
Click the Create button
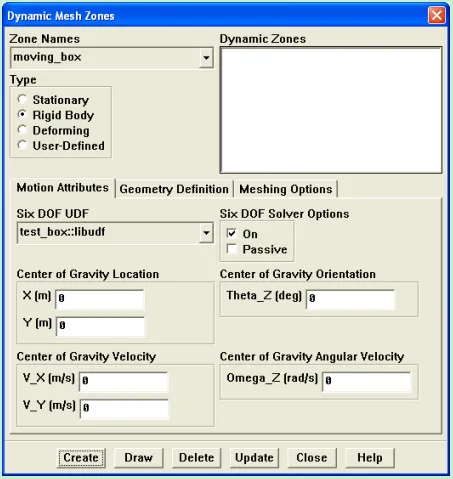click(x=81, y=458)
